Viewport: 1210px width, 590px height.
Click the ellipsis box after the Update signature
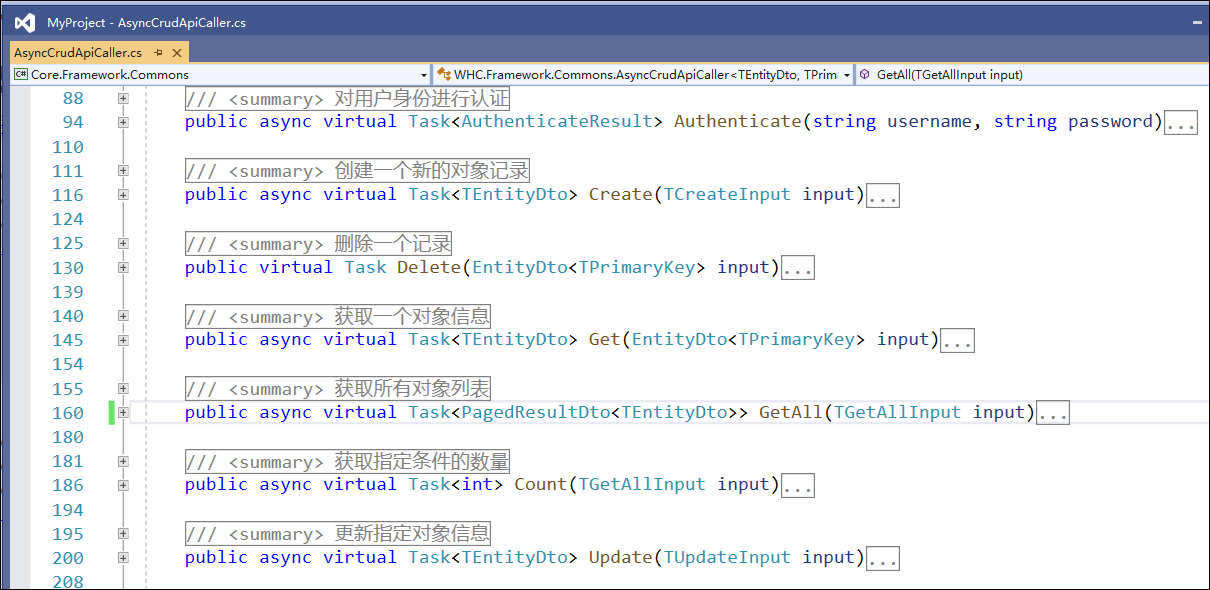883,558
